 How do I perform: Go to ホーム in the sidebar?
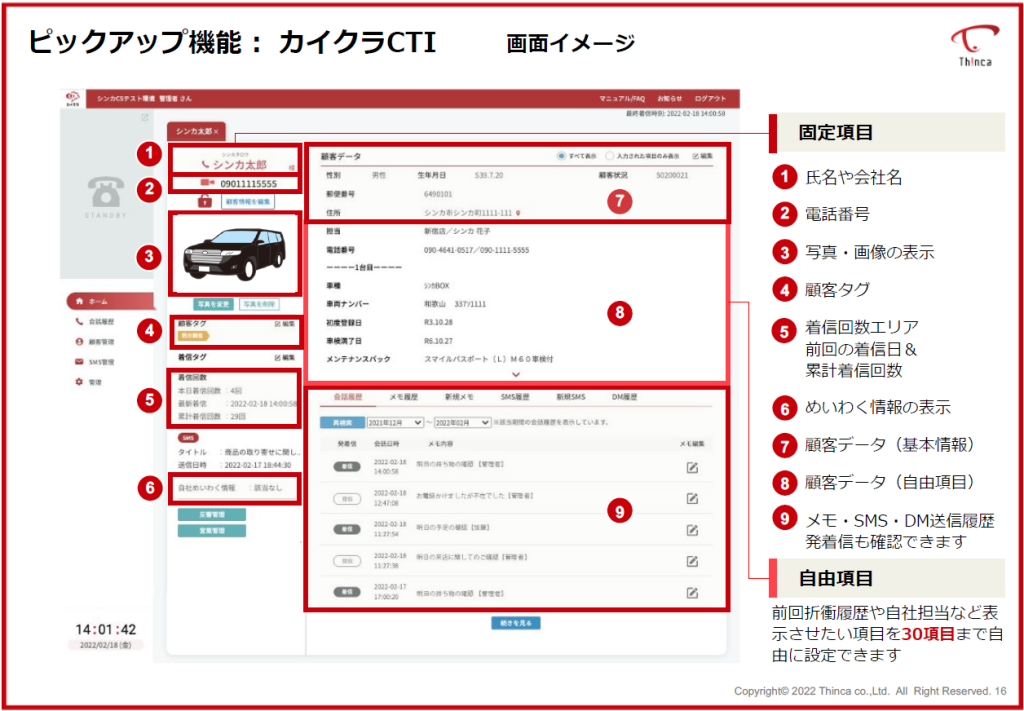click(111, 301)
